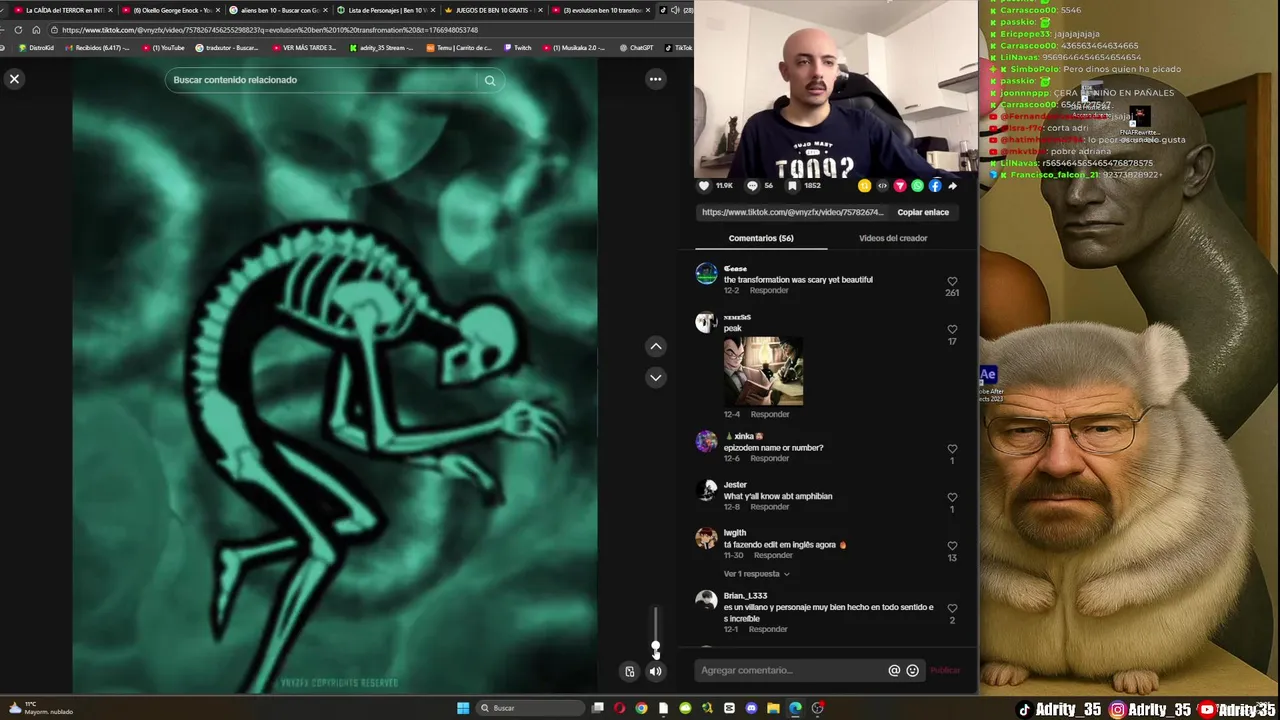Click Responder under Geese's comment

click(769, 290)
